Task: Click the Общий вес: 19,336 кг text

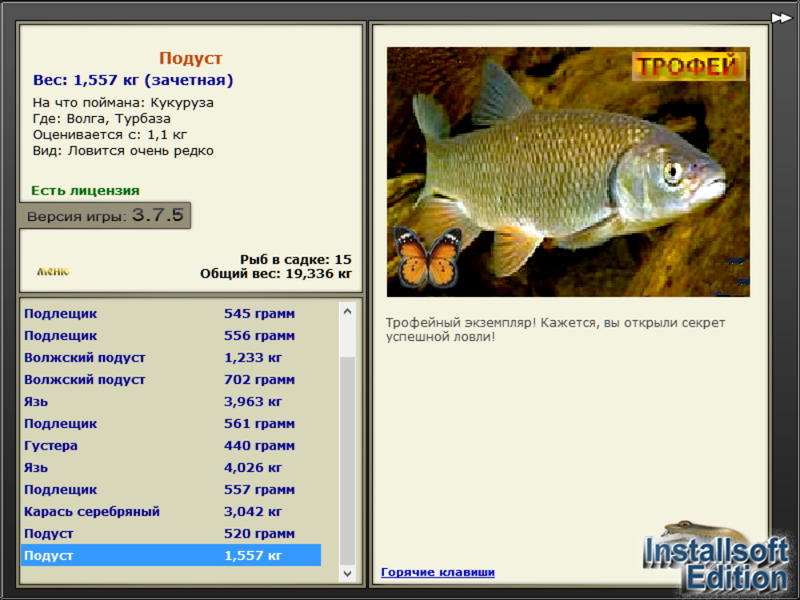Action: point(276,274)
